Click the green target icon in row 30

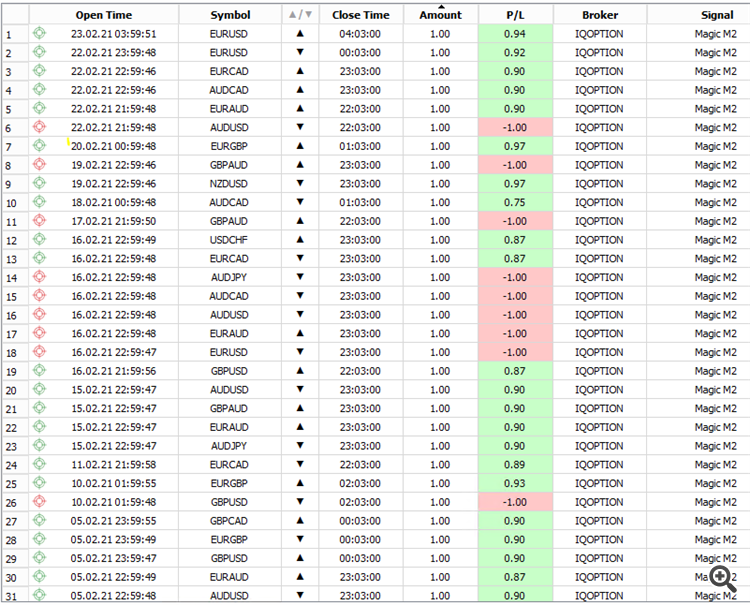(x=39, y=577)
